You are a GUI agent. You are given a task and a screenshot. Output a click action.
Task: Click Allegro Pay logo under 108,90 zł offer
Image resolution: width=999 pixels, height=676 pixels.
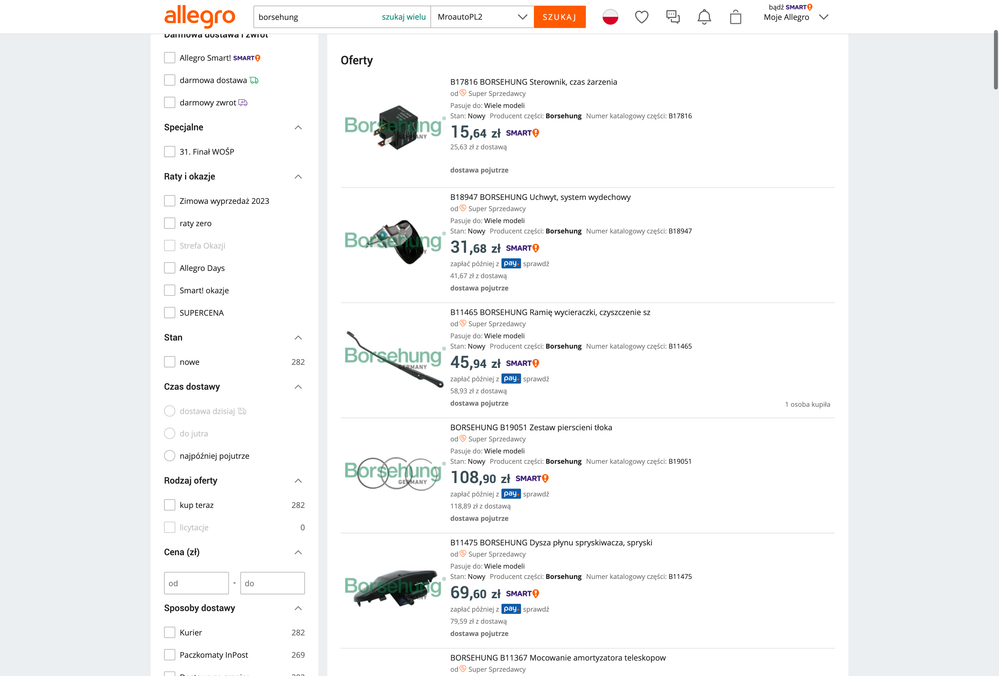pyautogui.click(x=511, y=494)
